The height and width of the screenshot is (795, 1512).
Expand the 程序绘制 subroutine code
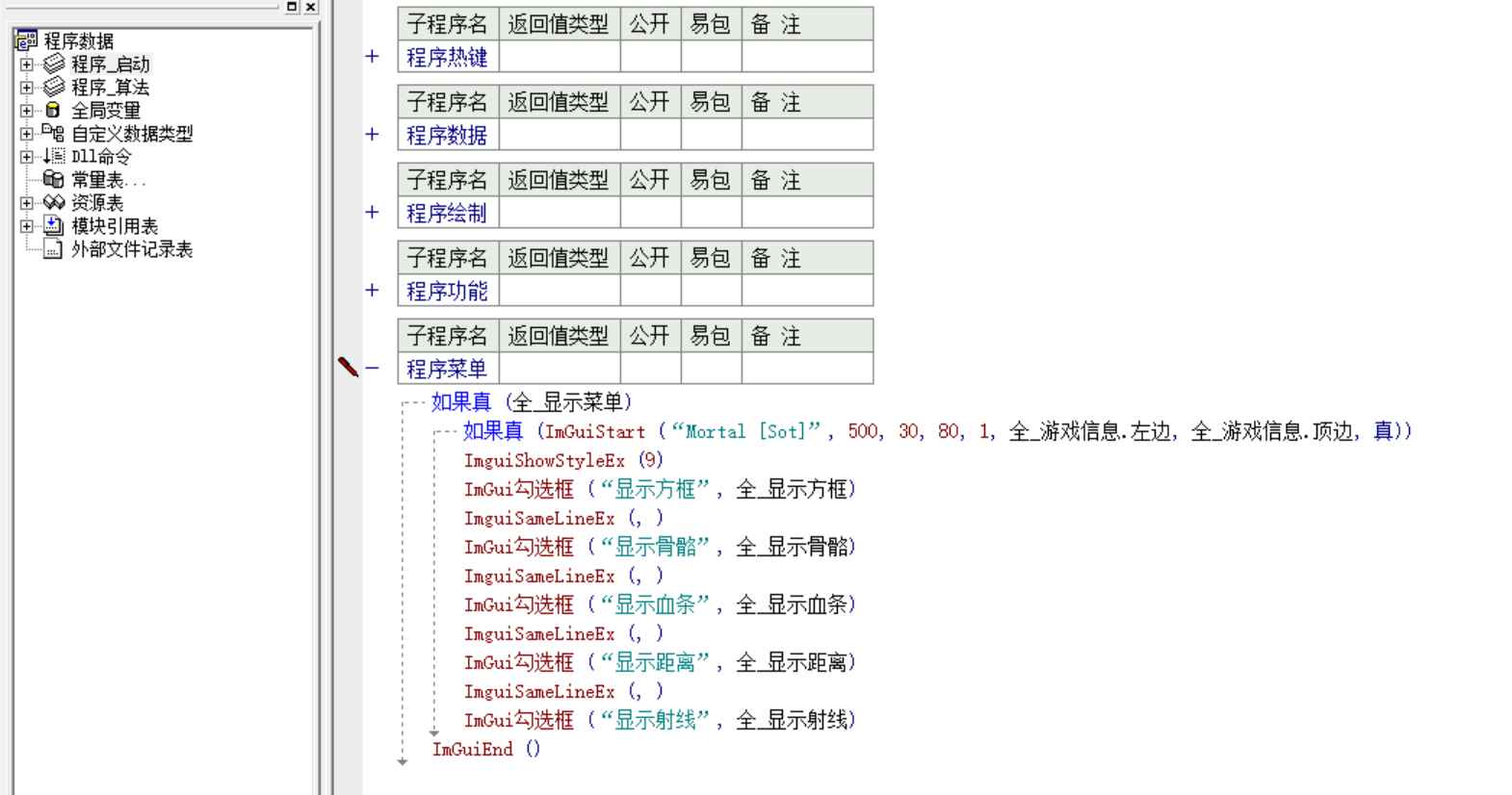pos(372,213)
